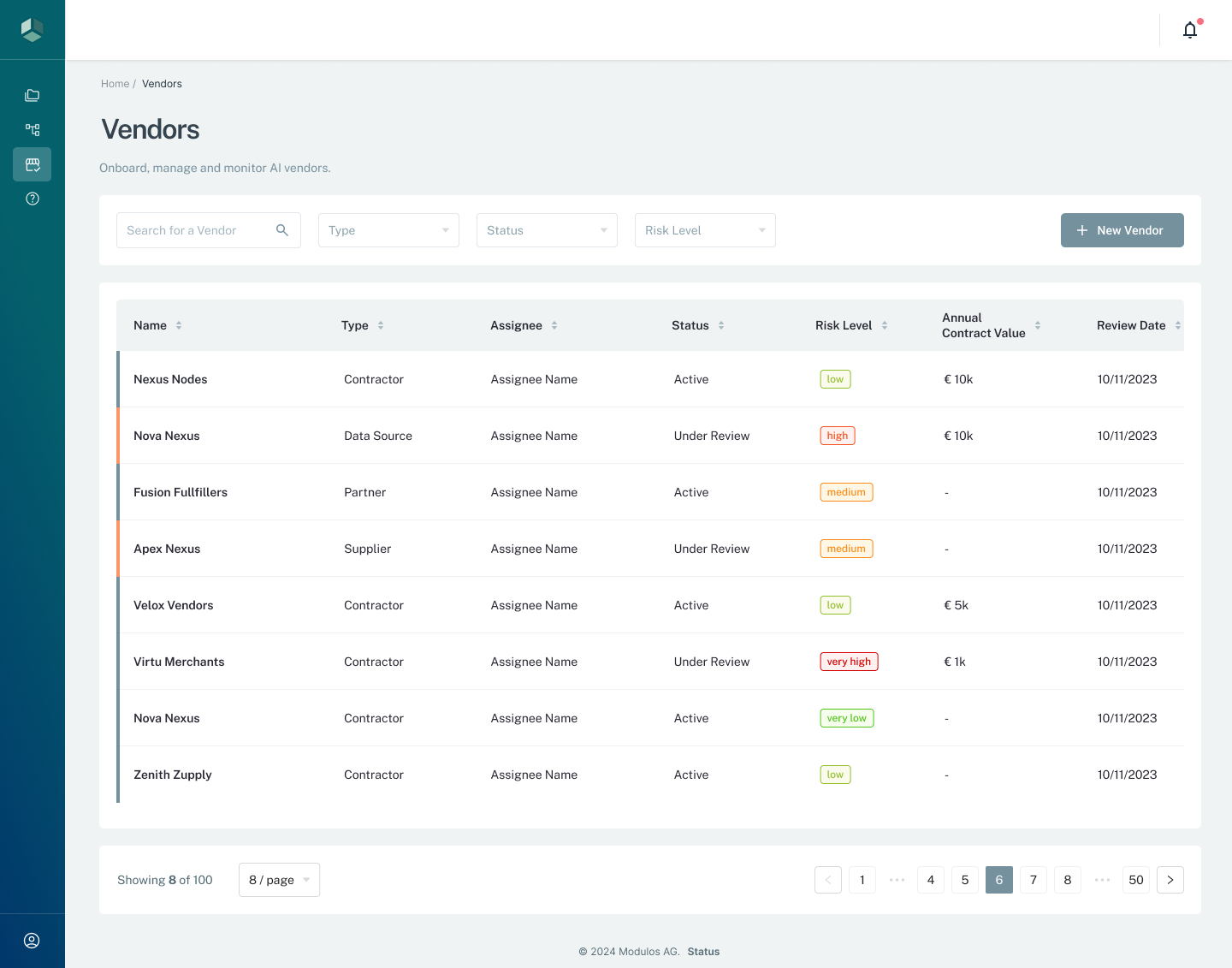
Task: Open the Status link in the footer
Action: 703,951
